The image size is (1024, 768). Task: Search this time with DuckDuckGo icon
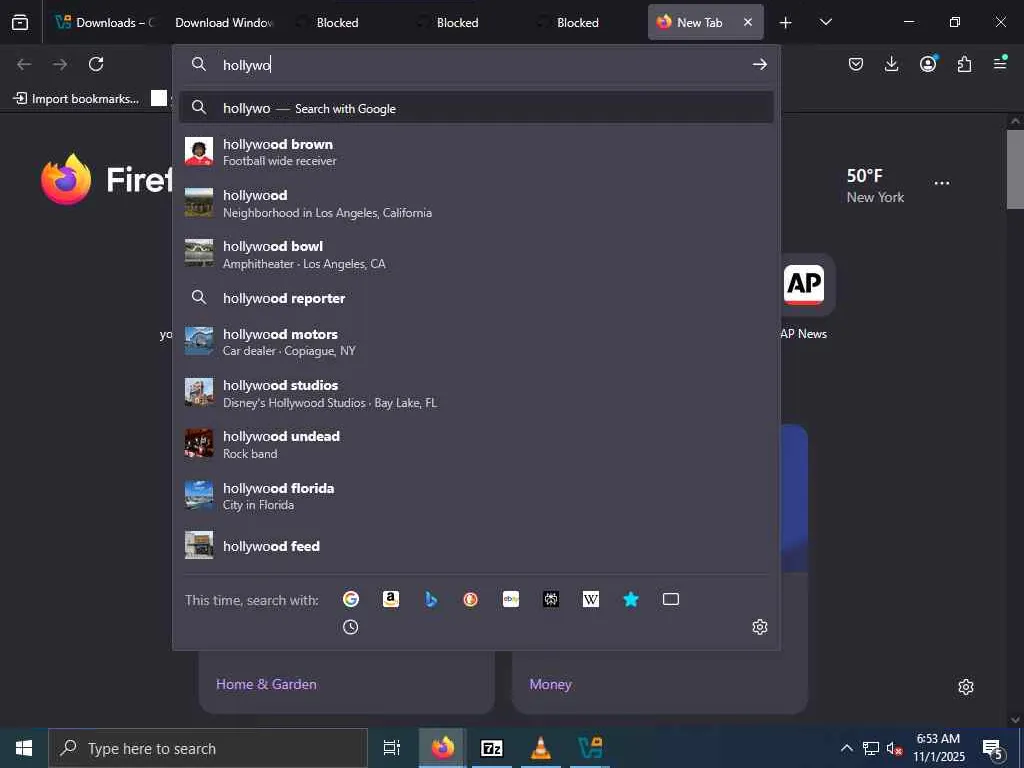pos(470,599)
